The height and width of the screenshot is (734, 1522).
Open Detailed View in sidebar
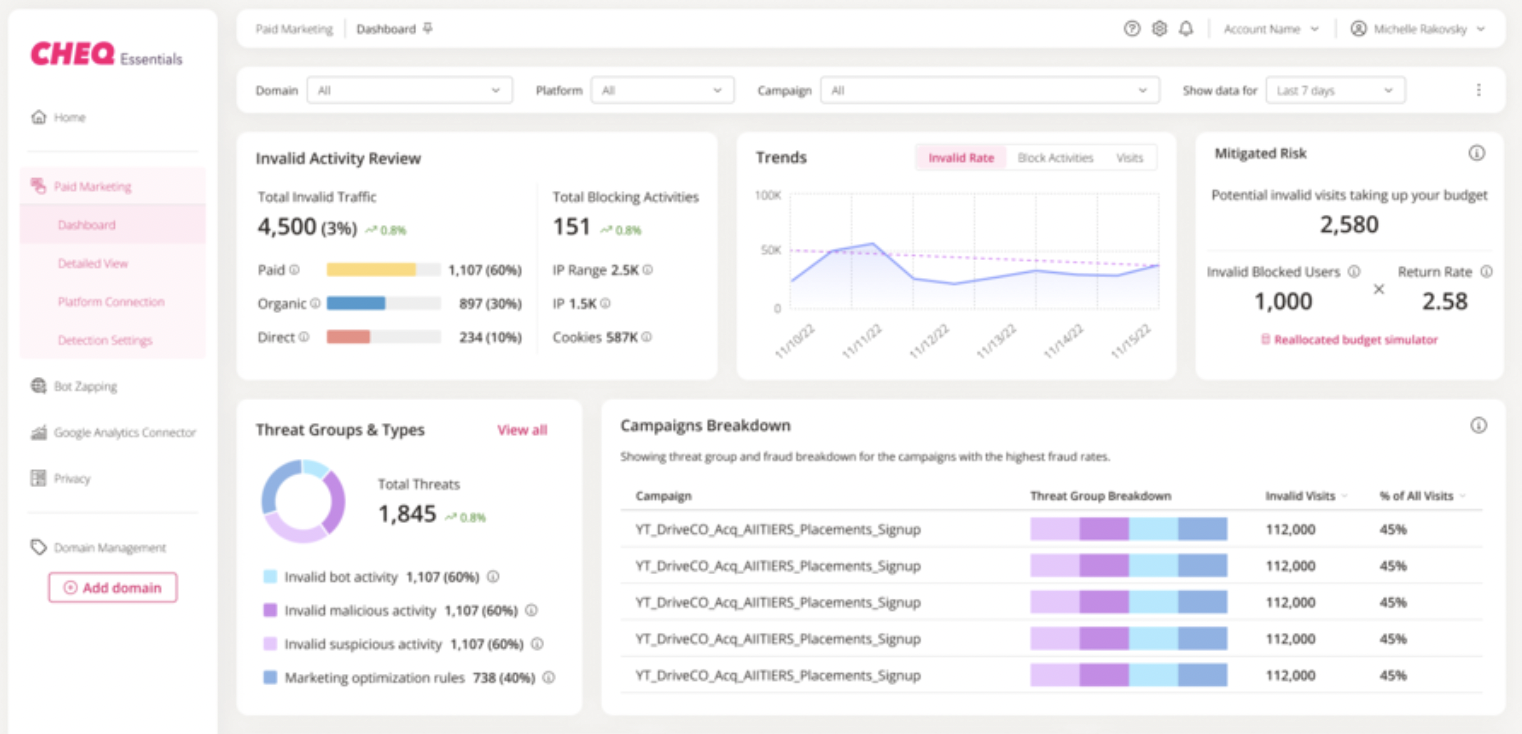[93, 264]
